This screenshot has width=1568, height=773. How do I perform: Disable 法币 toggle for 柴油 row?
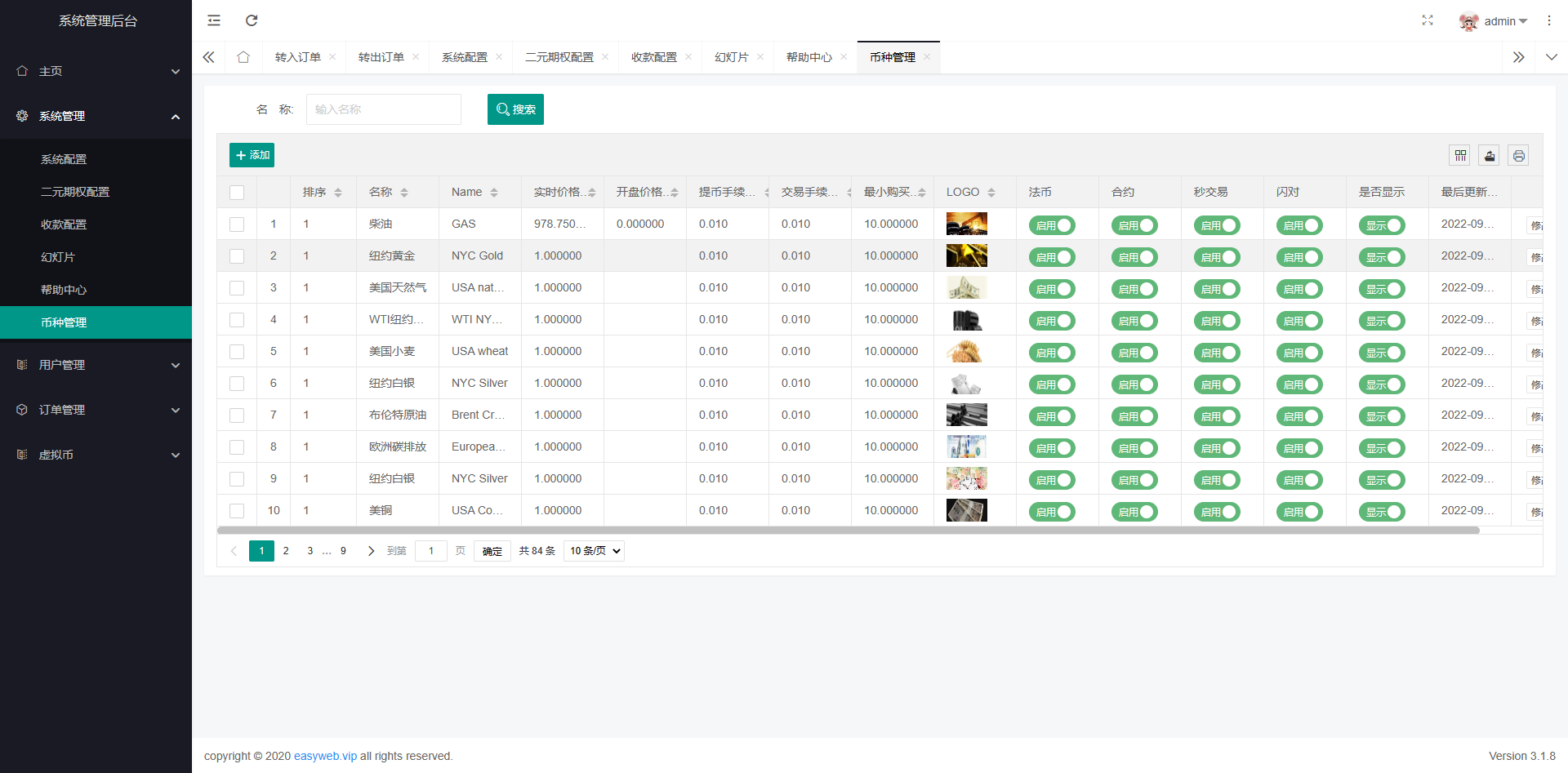point(1052,225)
